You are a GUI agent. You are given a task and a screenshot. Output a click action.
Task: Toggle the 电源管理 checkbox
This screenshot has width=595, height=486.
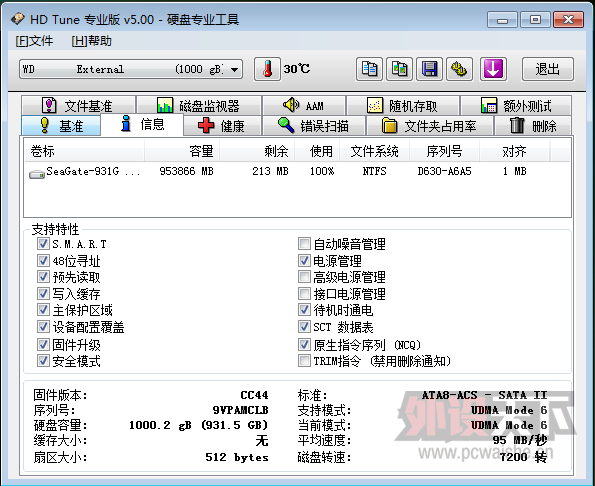click(x=304, y=261)
